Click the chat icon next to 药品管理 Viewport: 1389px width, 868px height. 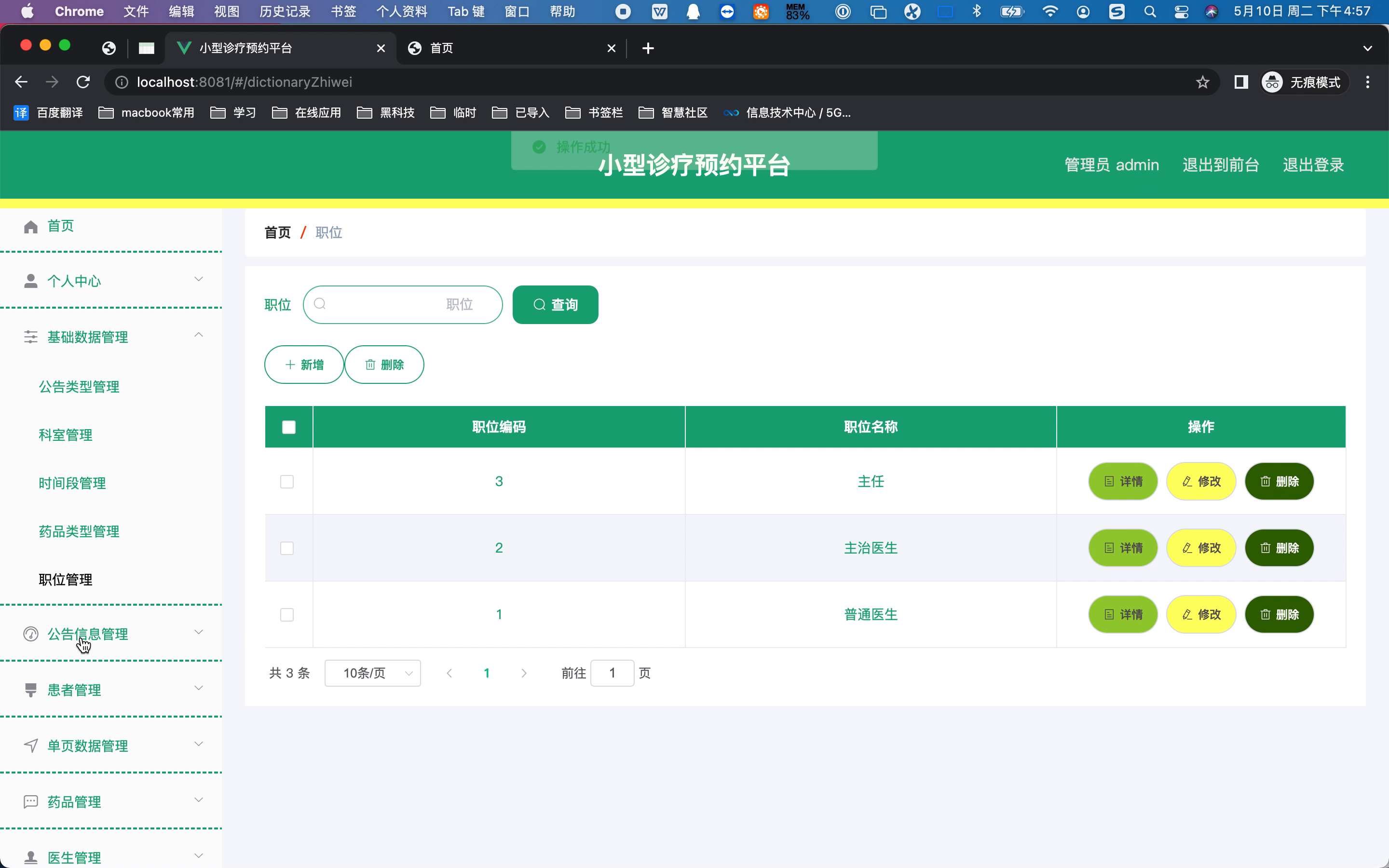click(x=30, y=801)
